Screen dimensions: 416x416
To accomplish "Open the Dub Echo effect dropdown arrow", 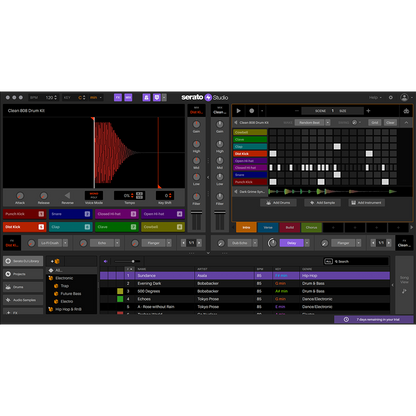I will 255,243.
